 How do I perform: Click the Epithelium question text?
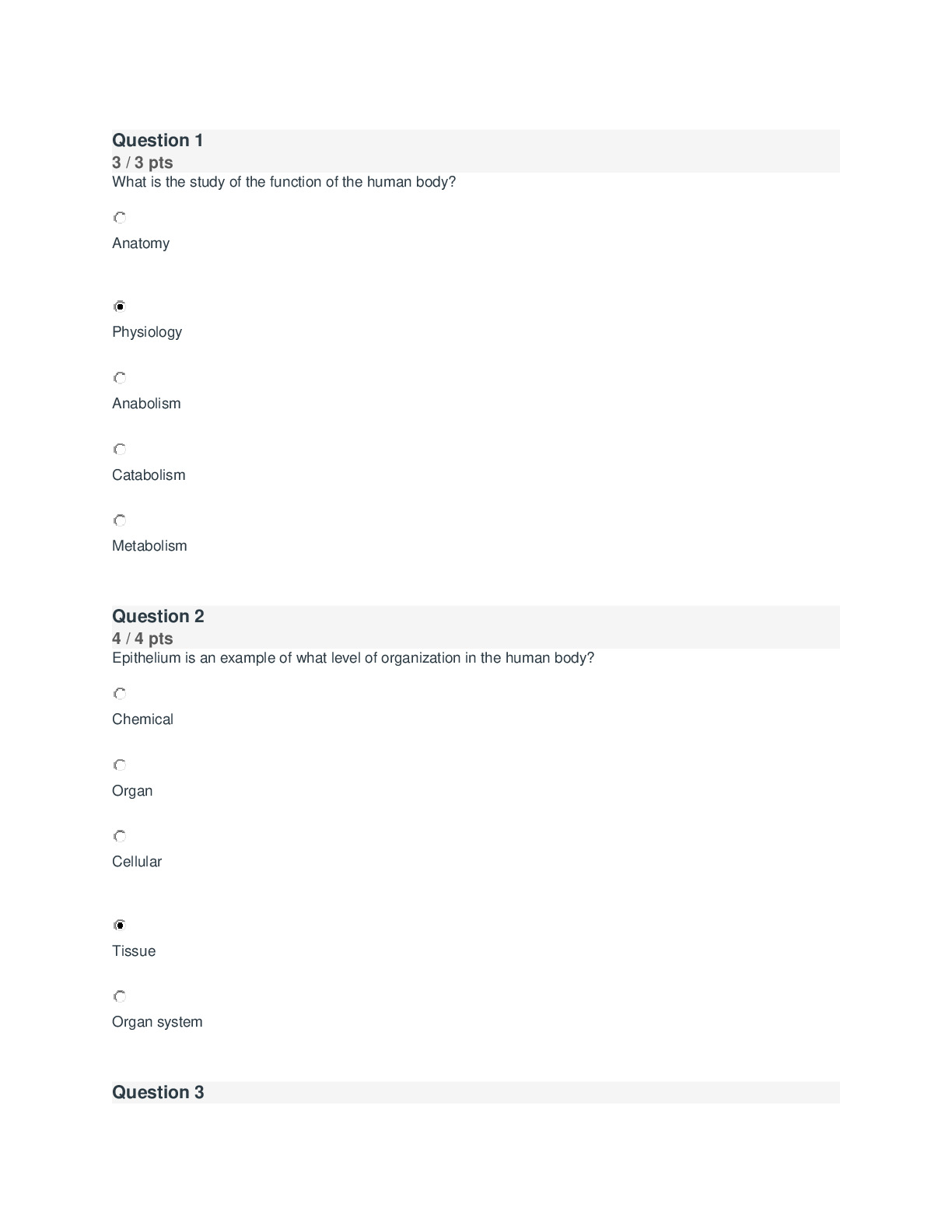[353, 658]
